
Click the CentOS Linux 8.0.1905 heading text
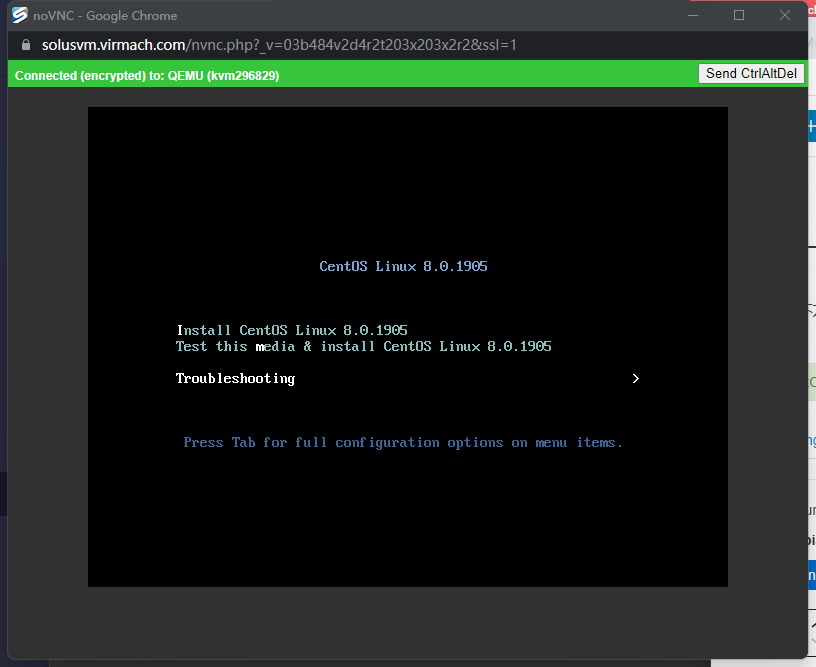[403, 266]
